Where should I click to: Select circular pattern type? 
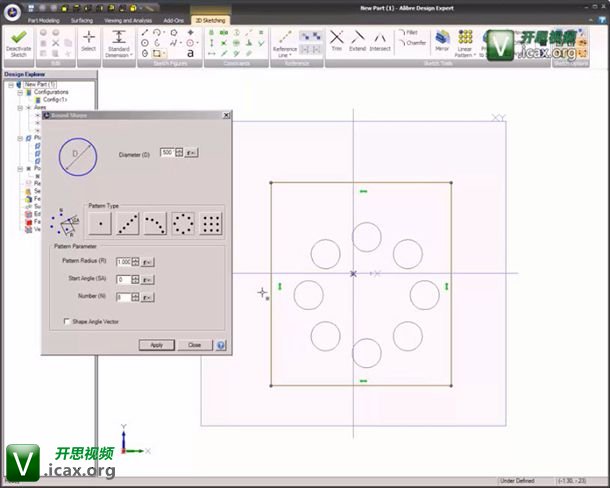(x=183, y=224)
